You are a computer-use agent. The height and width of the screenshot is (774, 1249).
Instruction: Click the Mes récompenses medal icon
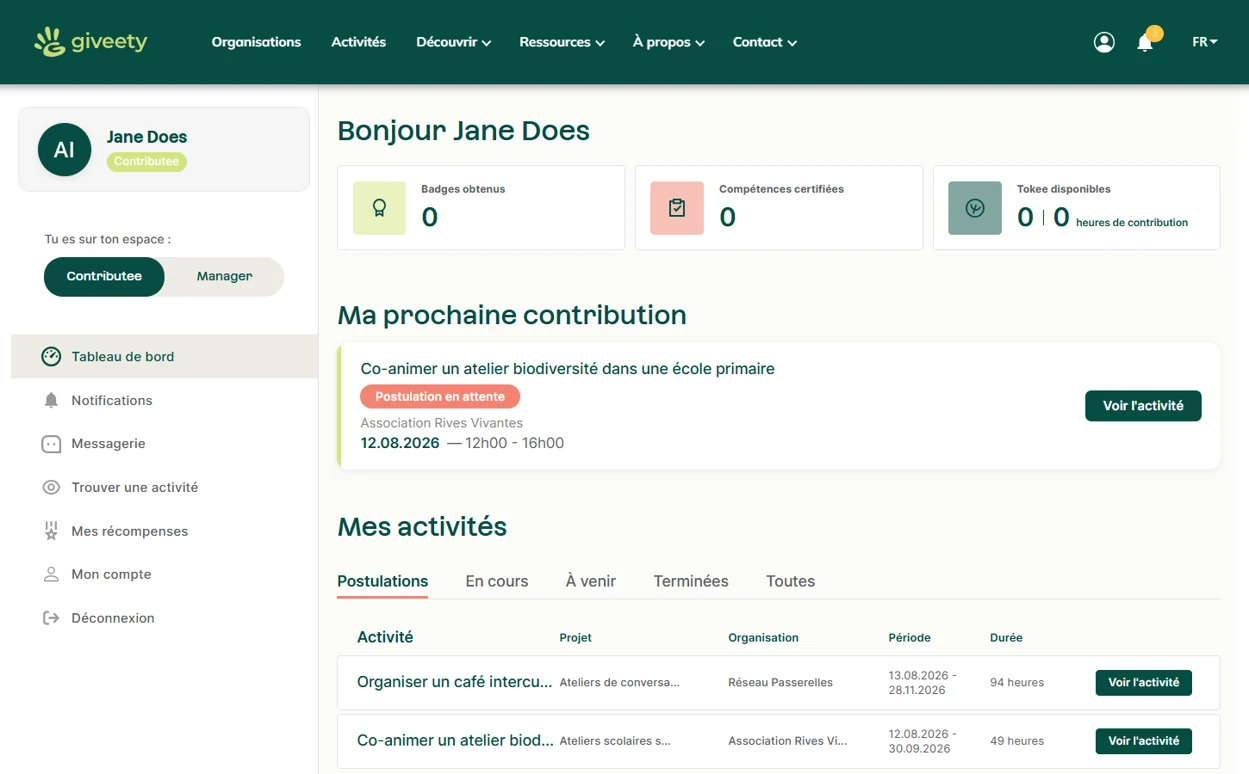click(51, 531)
